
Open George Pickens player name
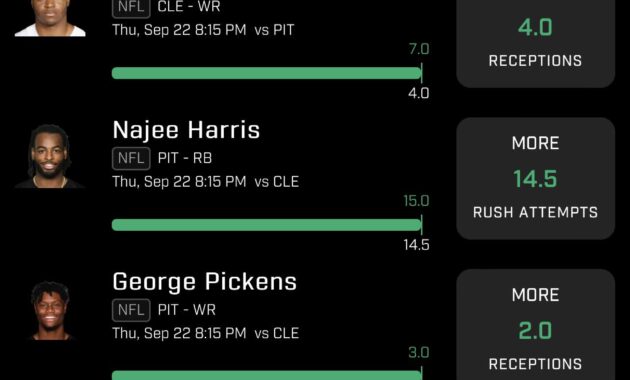point(205,282)
